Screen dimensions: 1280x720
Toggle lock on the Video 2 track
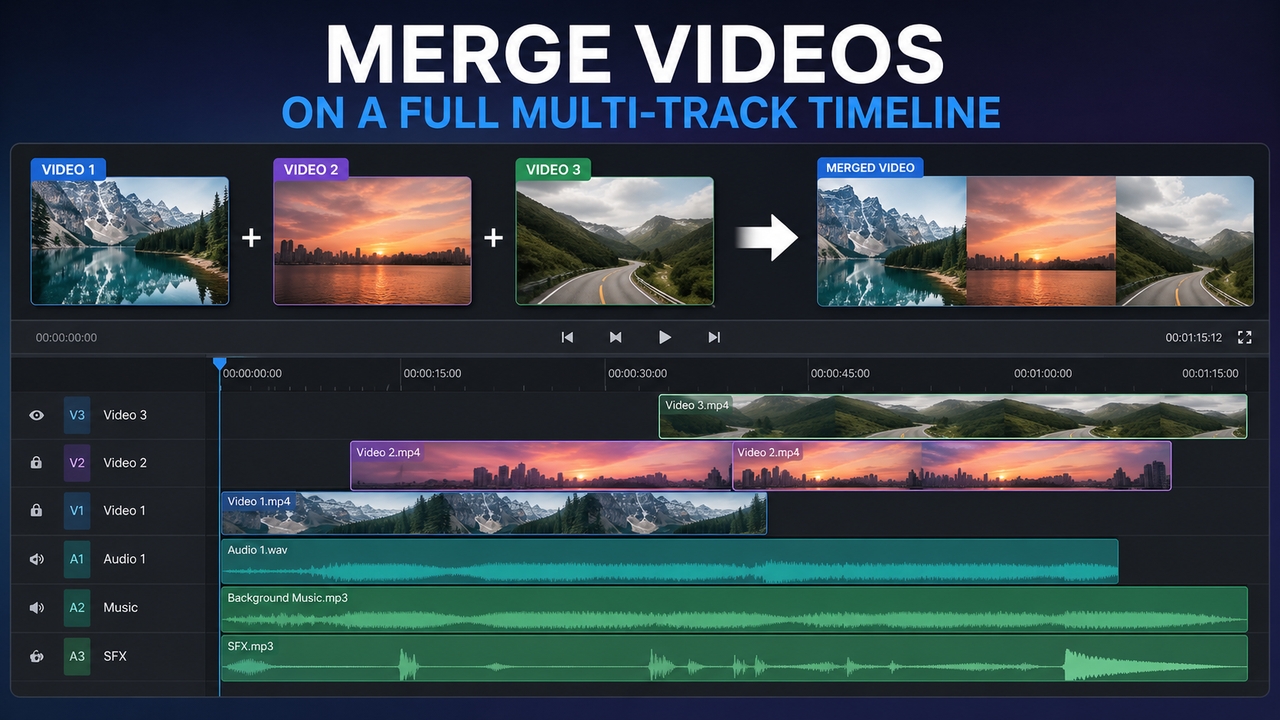point(37,463)
